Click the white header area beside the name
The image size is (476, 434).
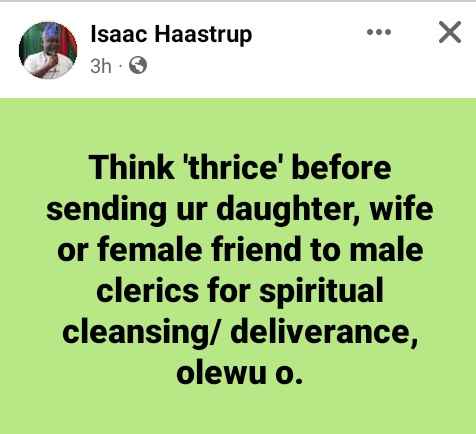pos(307,50)
